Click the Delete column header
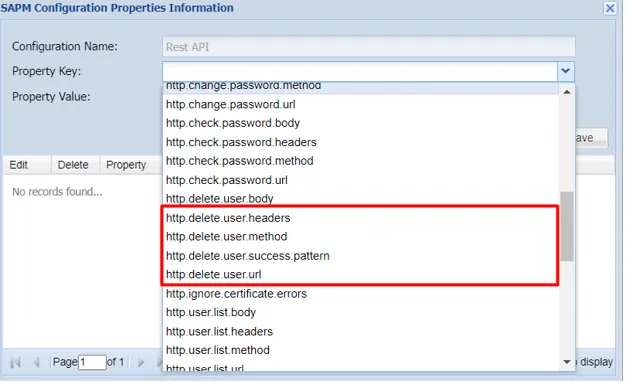The image size is (628, 382). click(x=75, y=165)
